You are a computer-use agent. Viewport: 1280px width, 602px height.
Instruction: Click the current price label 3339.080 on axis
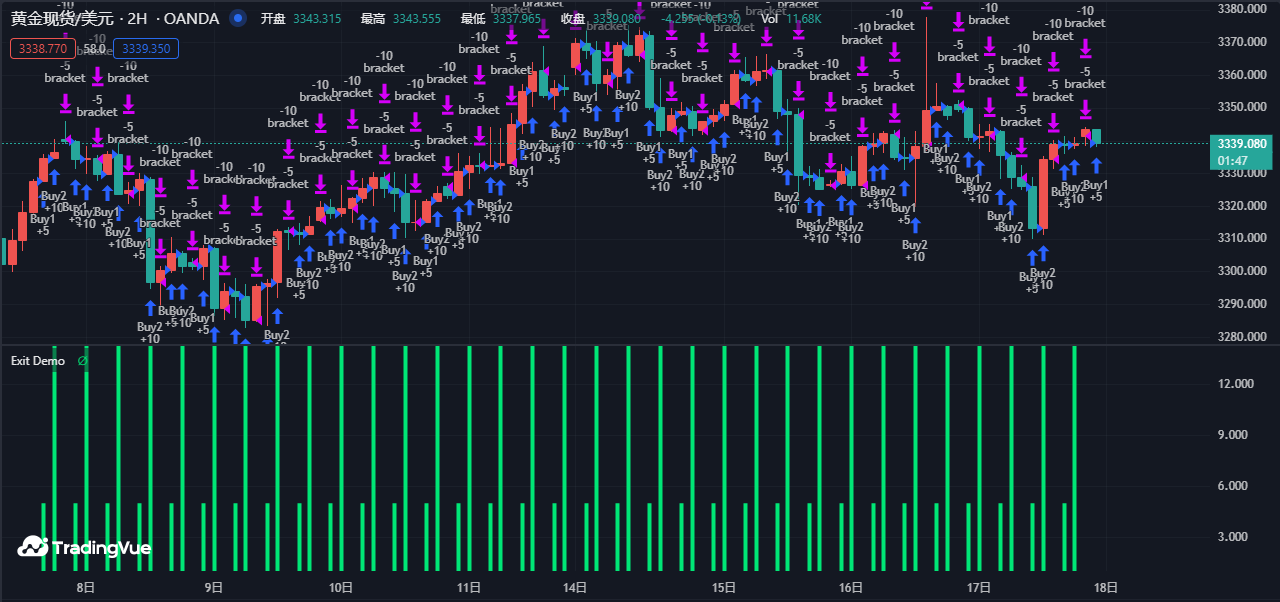coord(1240,144)
